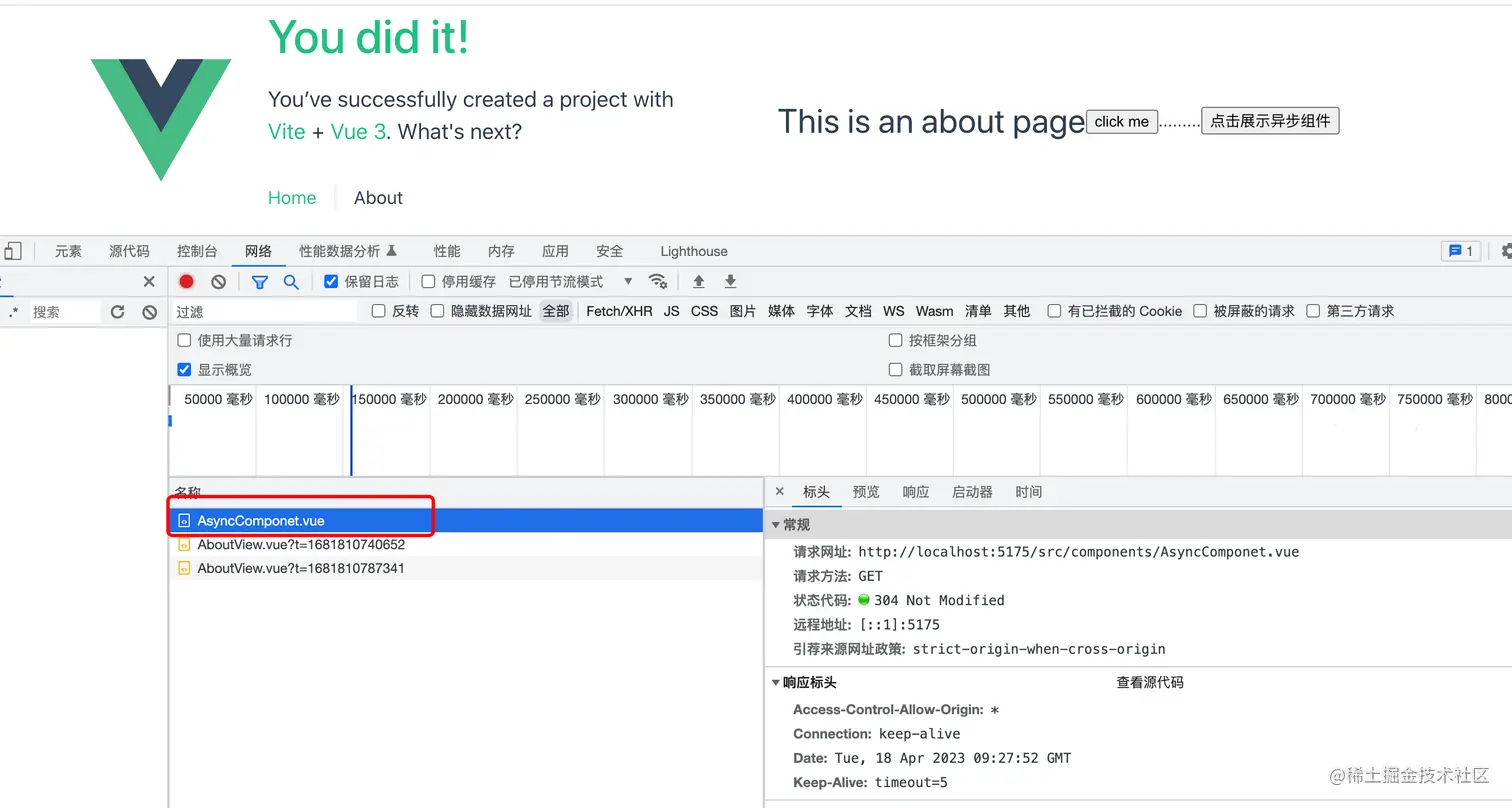Open the issues message counter badge
Screen dimensions: 1512x808
(x=1461, y=251)
